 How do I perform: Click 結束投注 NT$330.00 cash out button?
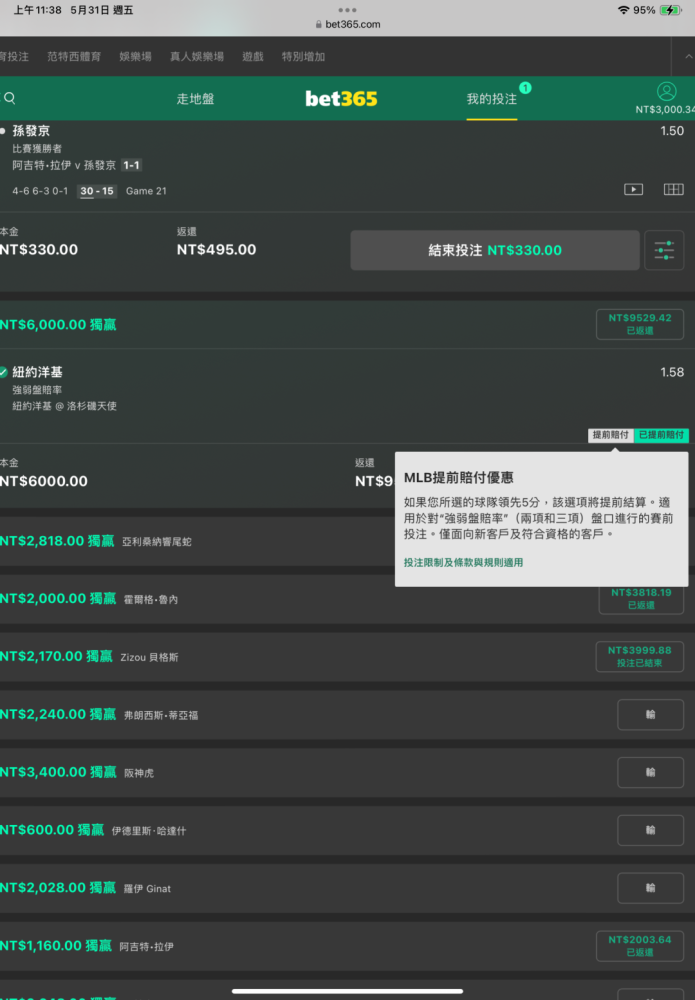click(495, 250)
